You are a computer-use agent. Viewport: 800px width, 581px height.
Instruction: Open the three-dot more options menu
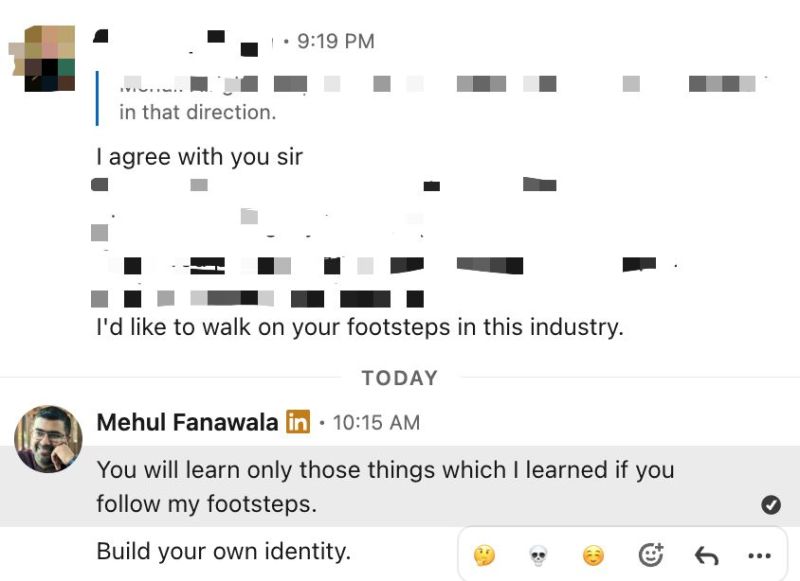(759, 555)
